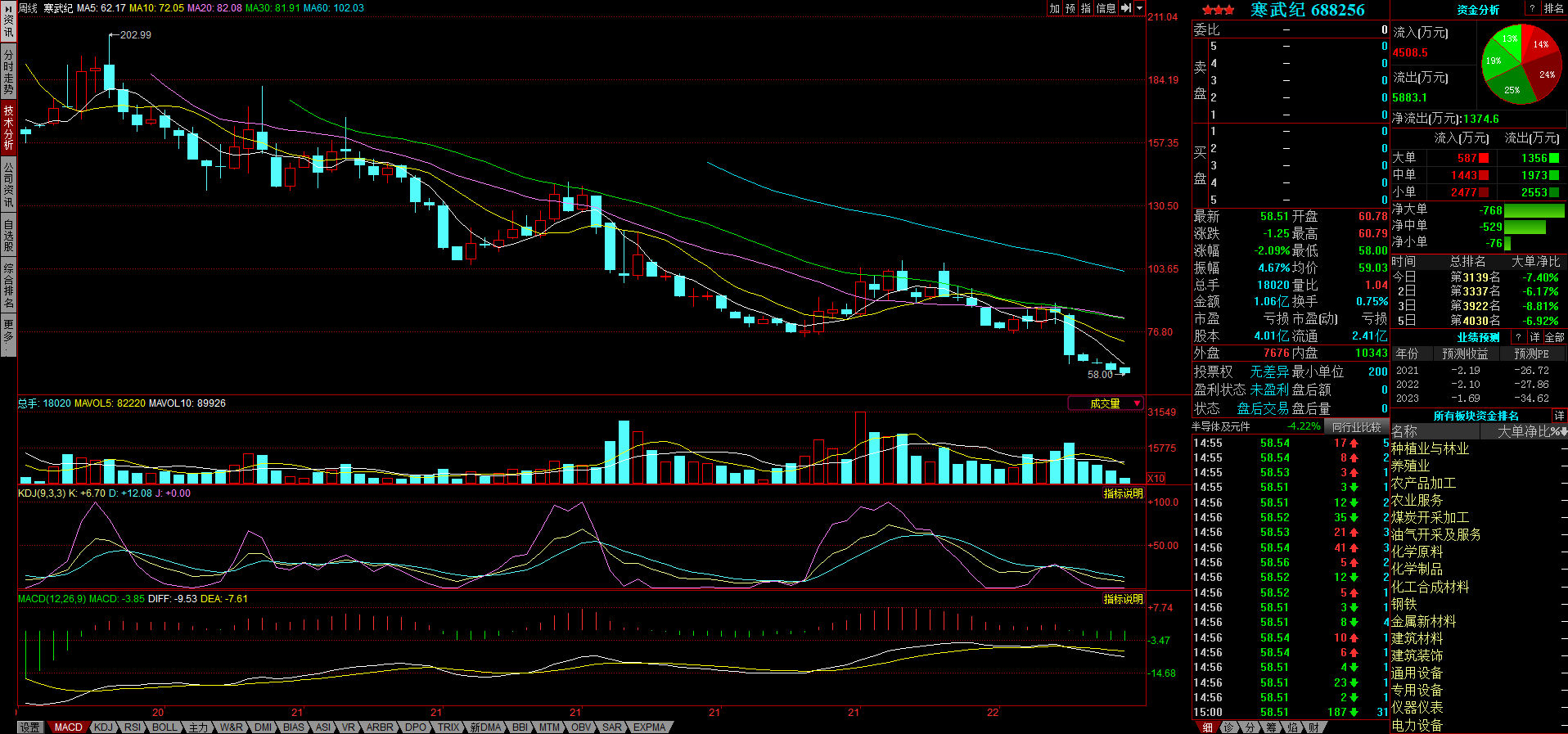Click the 指 indicator button in chart toolbar
Screen dimensions: 1568x734
[1086, 8]
